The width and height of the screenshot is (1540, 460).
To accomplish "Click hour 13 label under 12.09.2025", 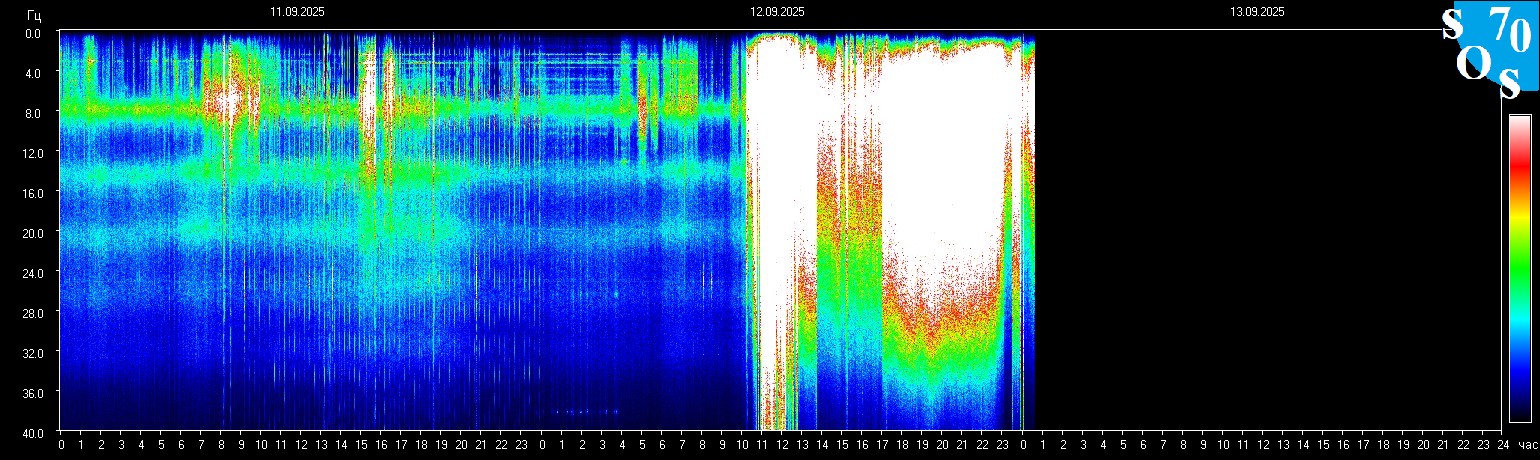I will [x=802, y=445].
